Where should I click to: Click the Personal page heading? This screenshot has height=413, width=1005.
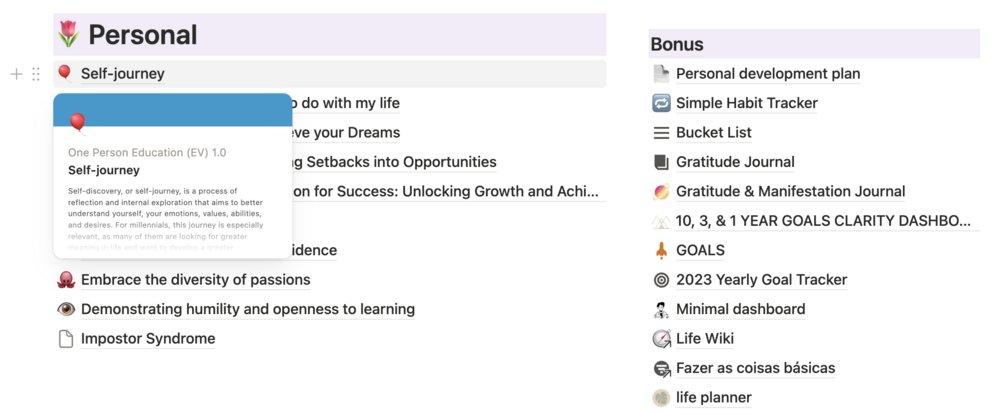pos(142,36)
